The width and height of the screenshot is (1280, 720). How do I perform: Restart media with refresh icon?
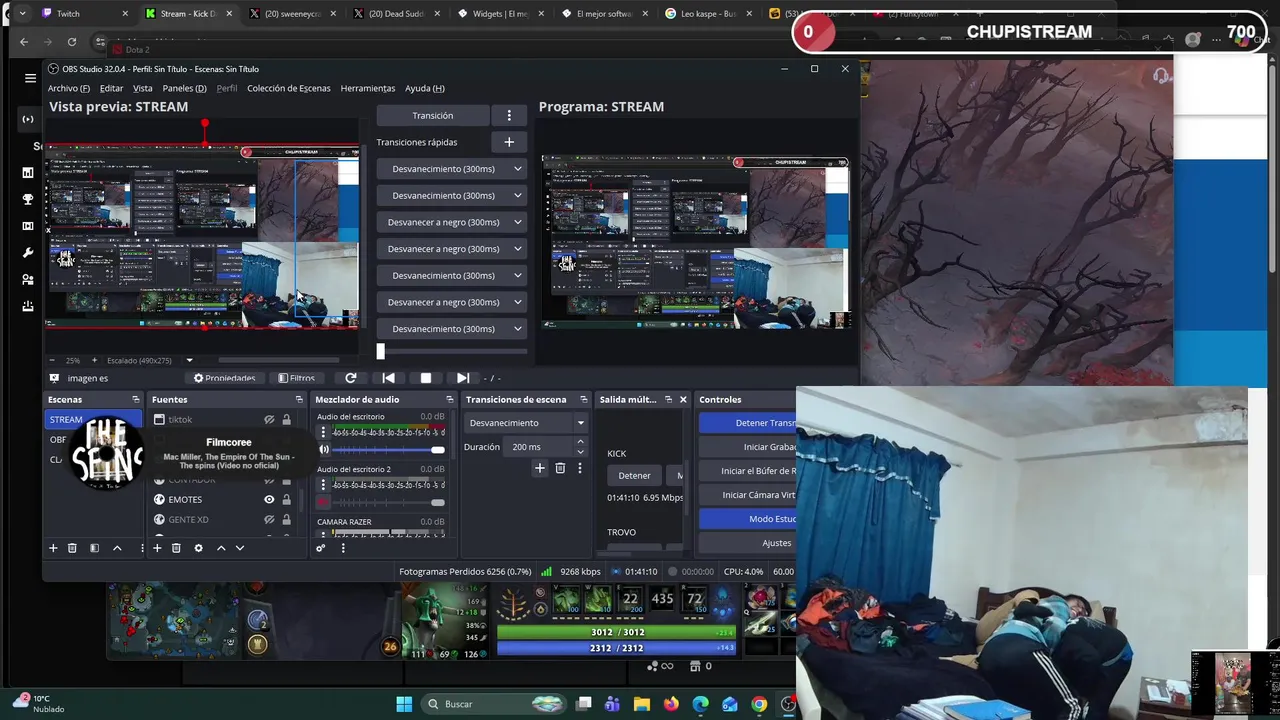[x=350, y=378]
